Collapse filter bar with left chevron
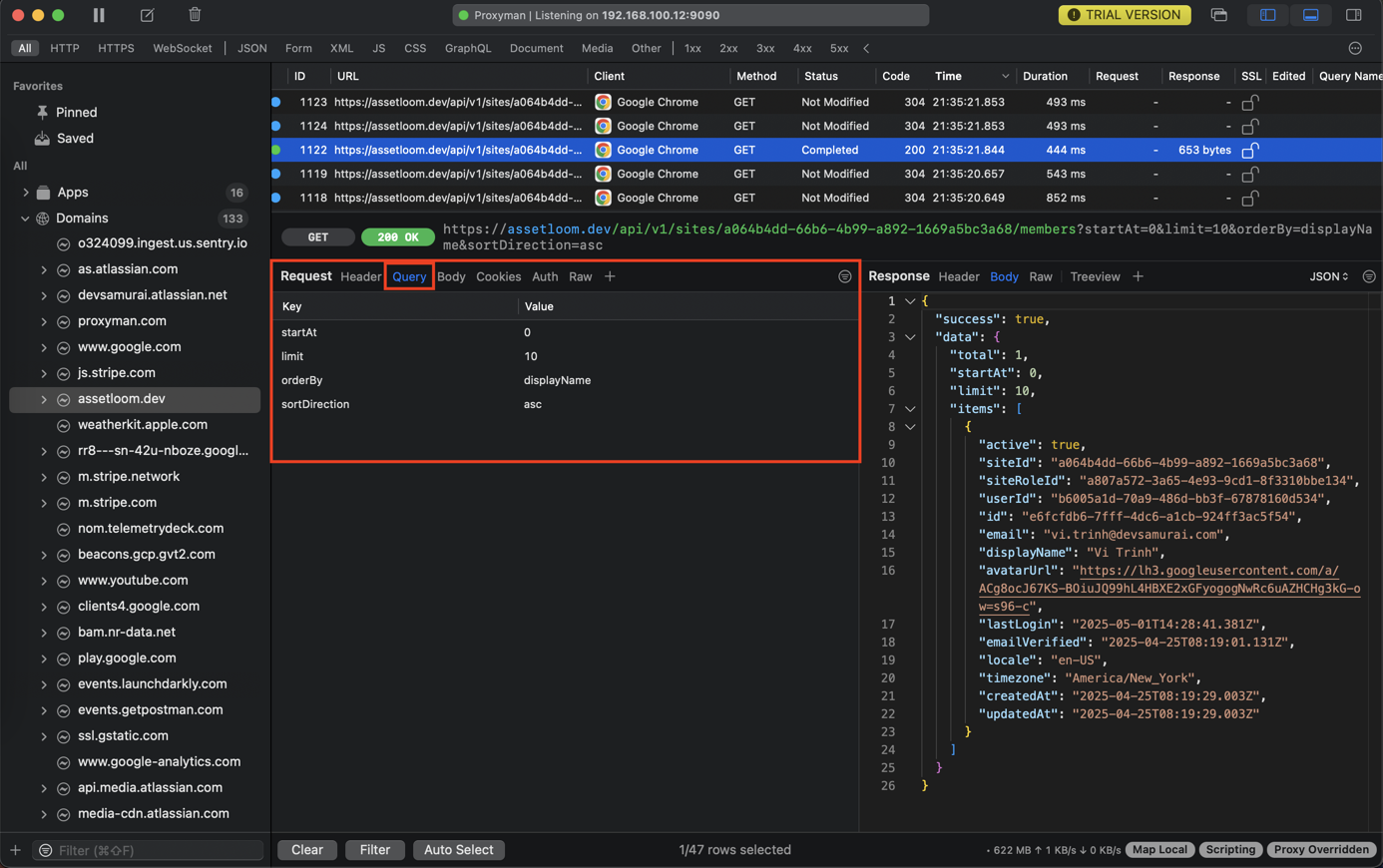 tap(866, 48)
